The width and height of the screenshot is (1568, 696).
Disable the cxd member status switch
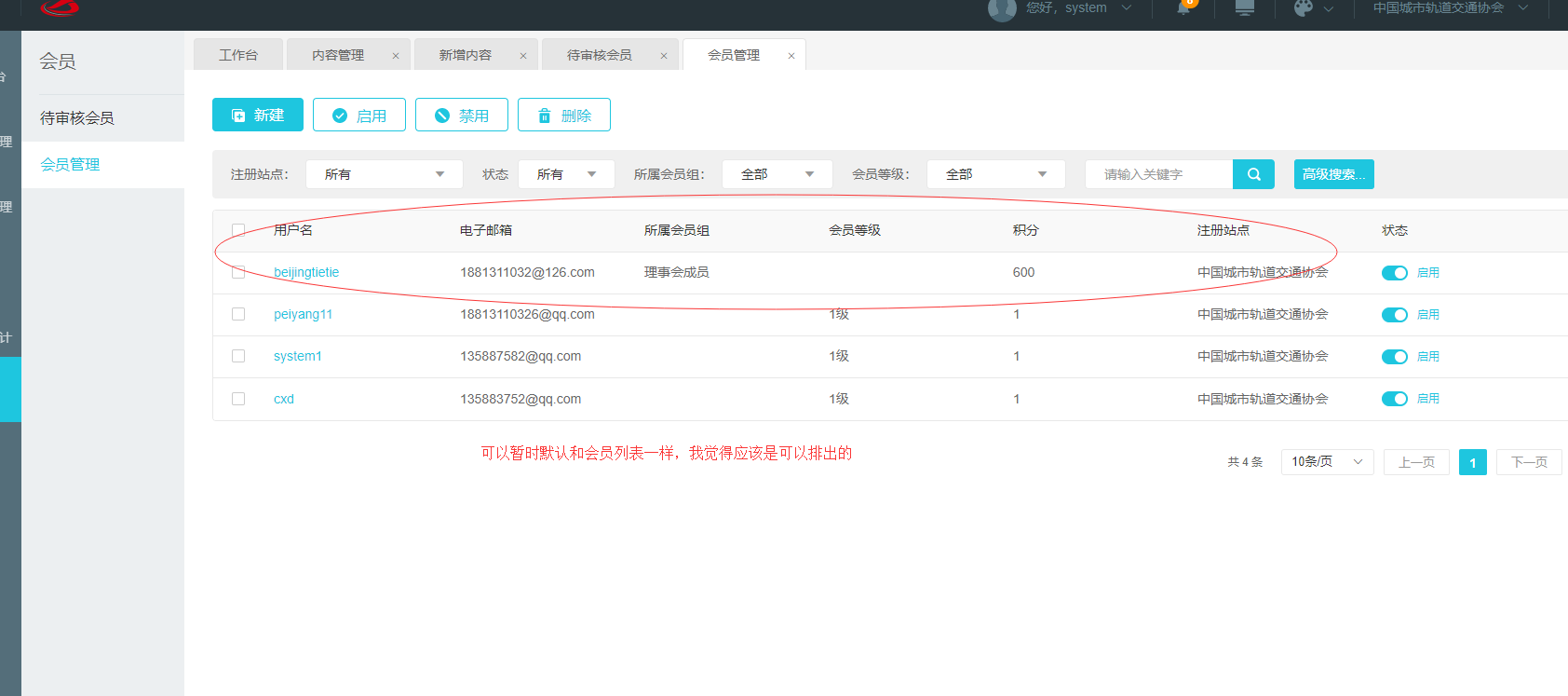1394,399
